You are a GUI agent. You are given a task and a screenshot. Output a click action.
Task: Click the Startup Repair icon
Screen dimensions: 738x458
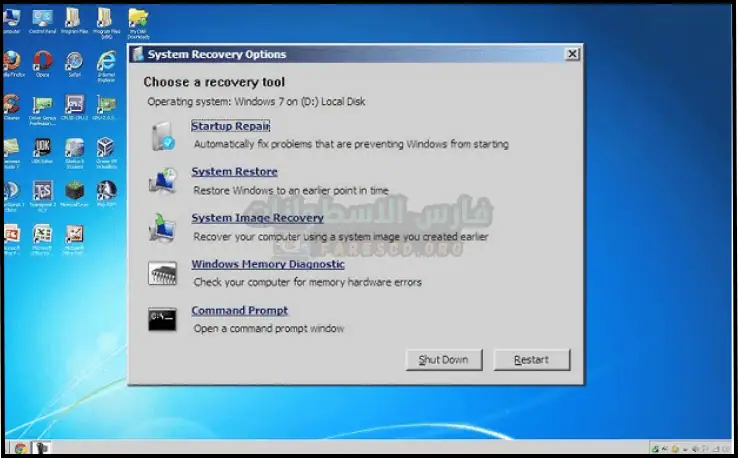(162, 135)
